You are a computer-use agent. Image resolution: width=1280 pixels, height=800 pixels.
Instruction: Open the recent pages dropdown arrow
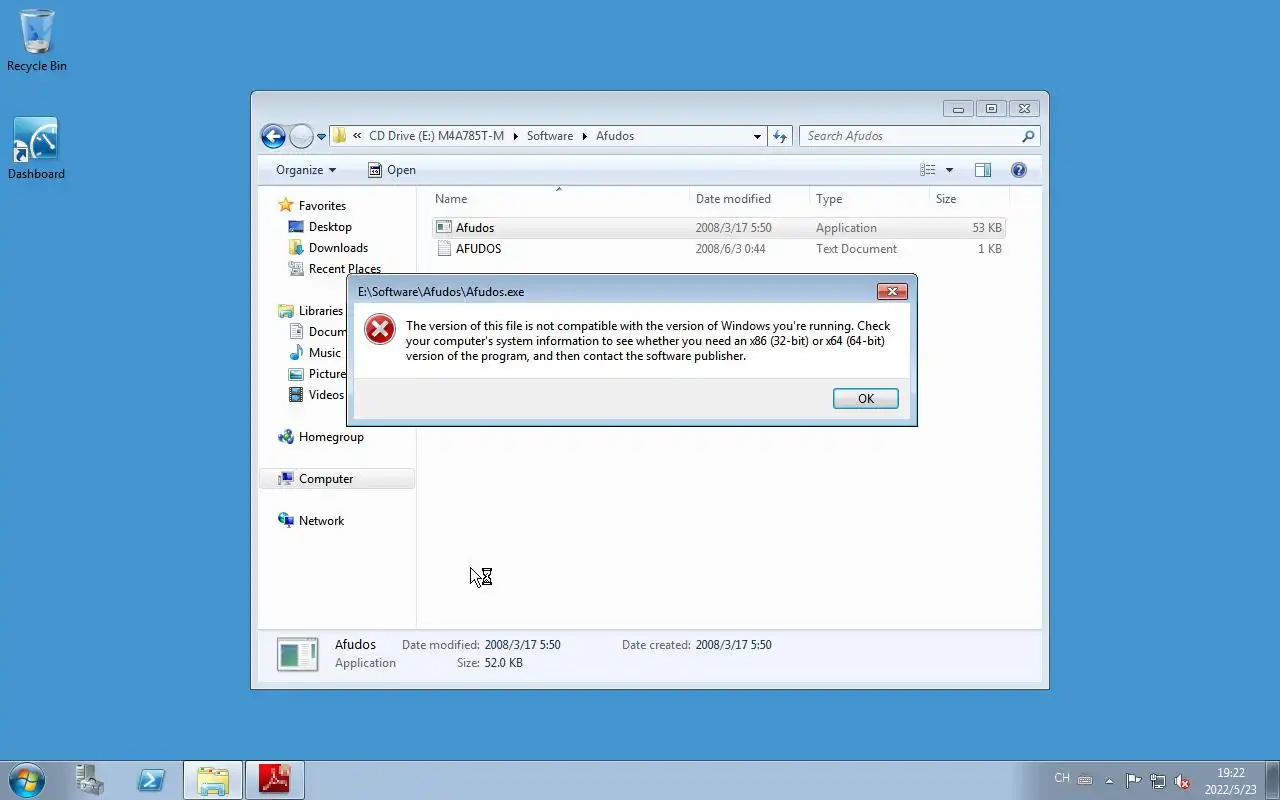coord(322,137)
